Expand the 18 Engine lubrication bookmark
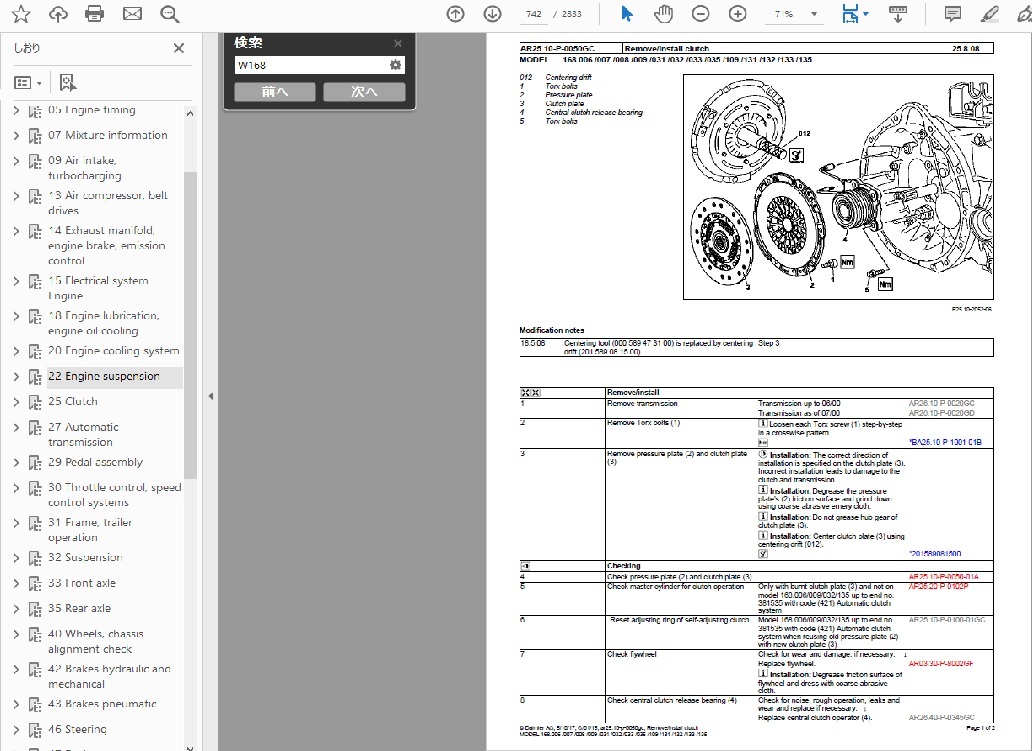 tap(16, 316)
